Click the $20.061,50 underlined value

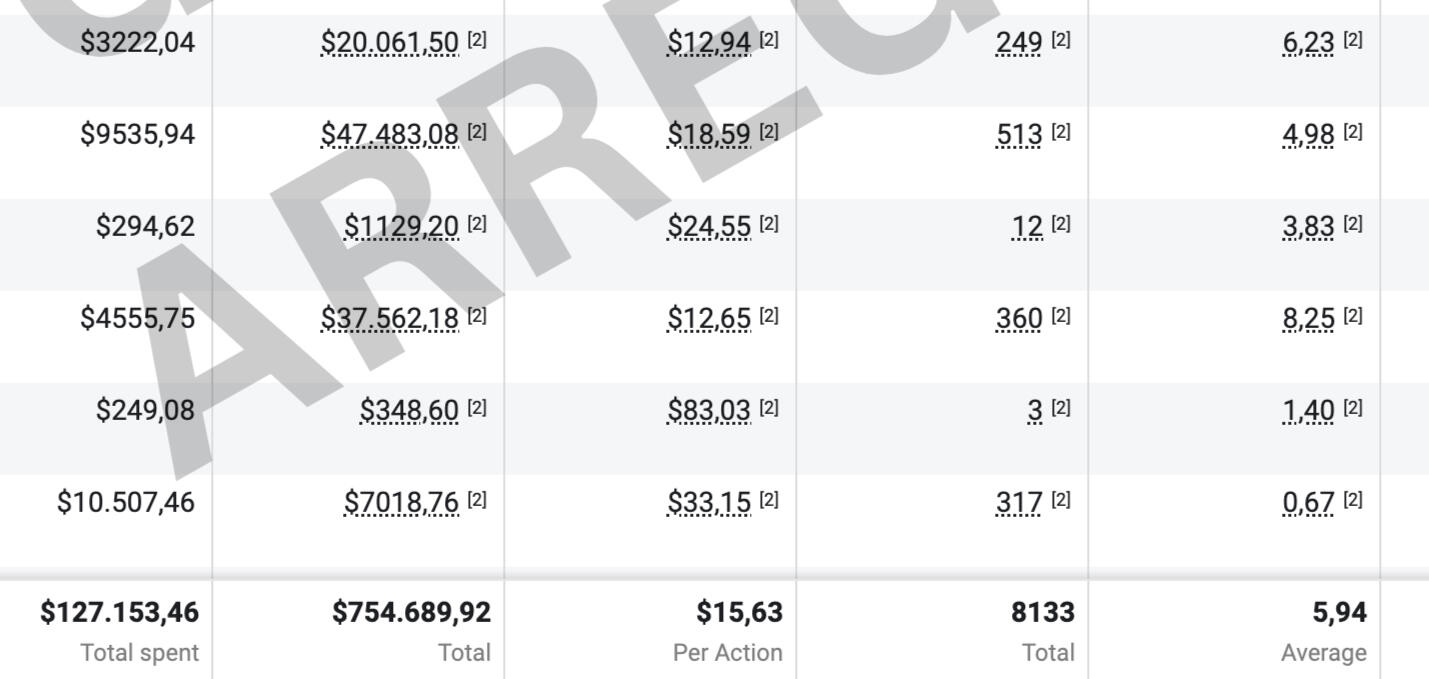click(390, 42)
